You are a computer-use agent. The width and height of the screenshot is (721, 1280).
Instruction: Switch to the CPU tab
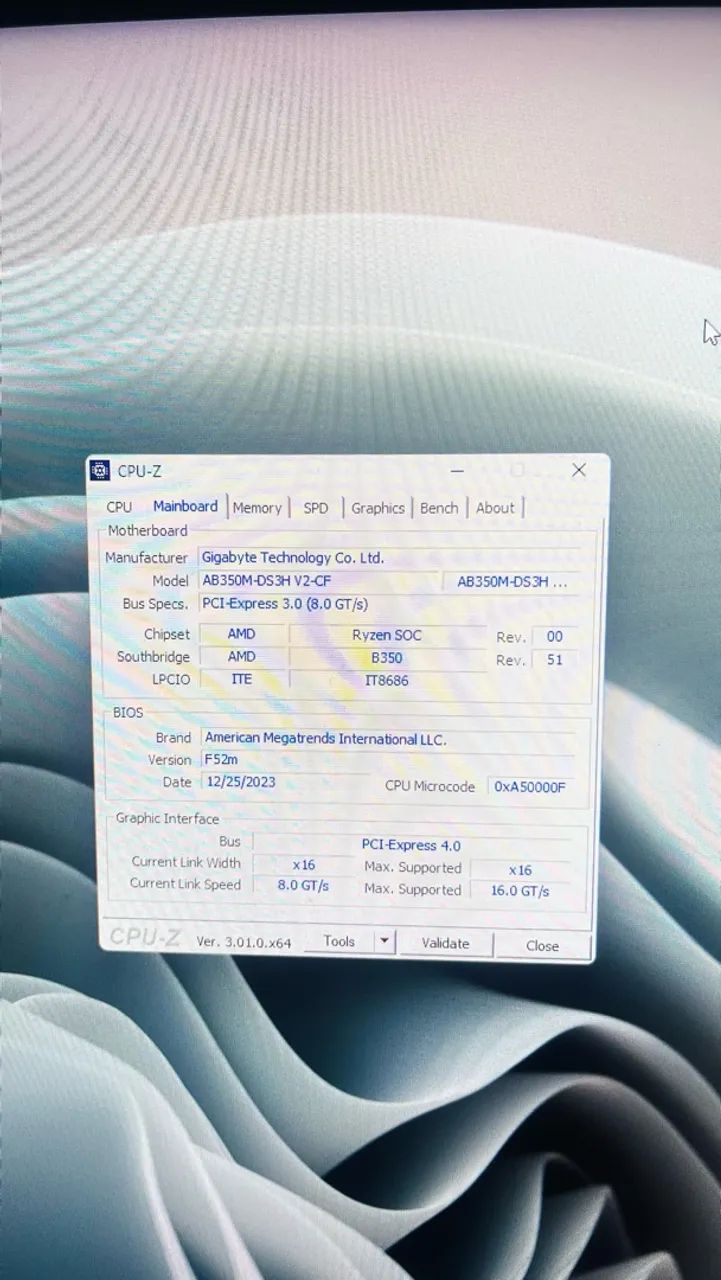coord(119,507)
